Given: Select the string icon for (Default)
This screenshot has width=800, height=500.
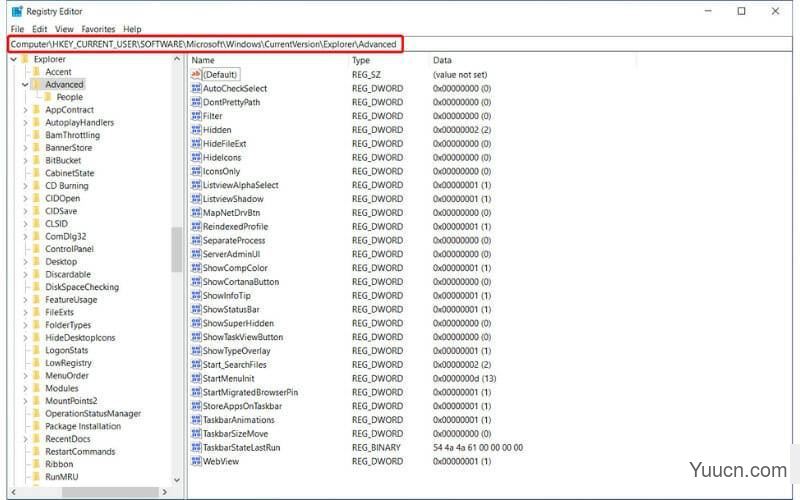Looking at the screenshot, I should click(196, 74).
